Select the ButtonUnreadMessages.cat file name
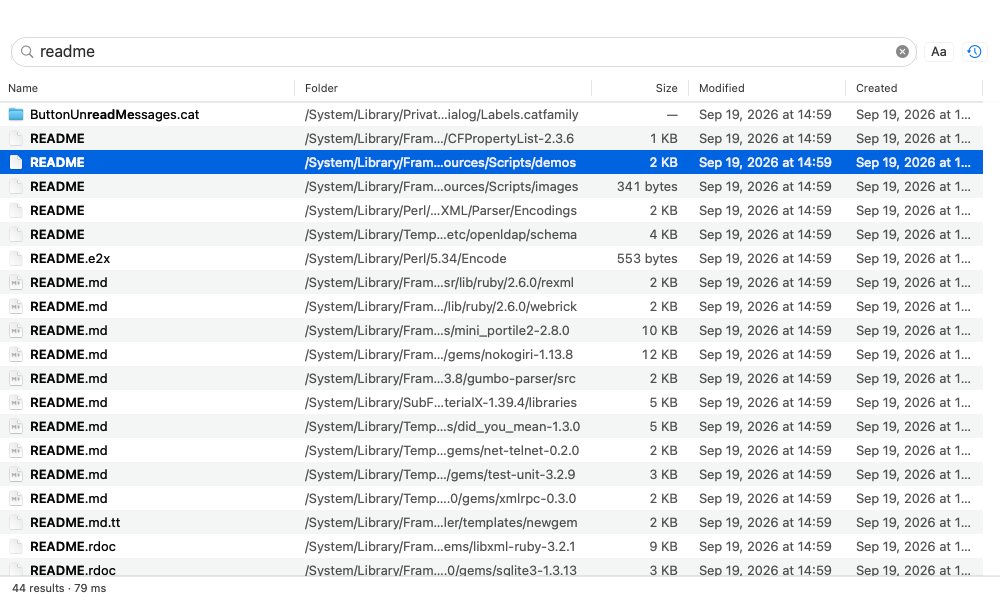The height and width of the screenshot is (600, 1000). [114, 115]
